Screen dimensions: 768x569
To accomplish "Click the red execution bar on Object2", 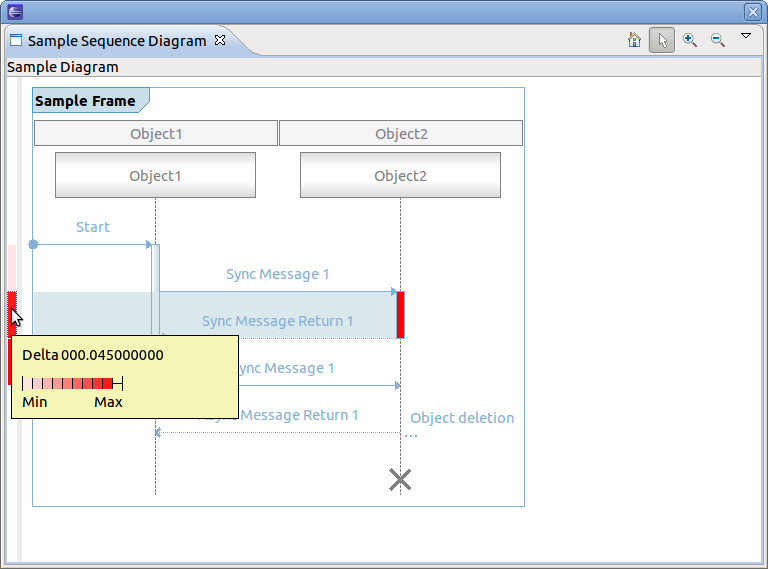I will pos(400,314).
